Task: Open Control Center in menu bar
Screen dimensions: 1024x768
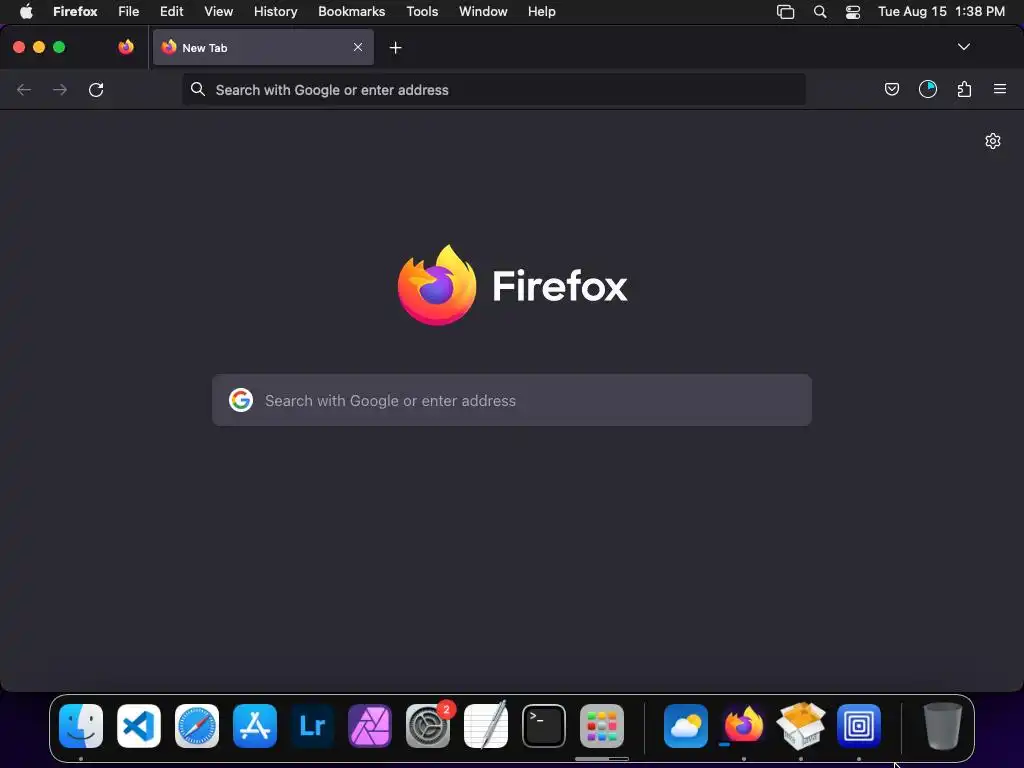Action: [x=853, y=12]
